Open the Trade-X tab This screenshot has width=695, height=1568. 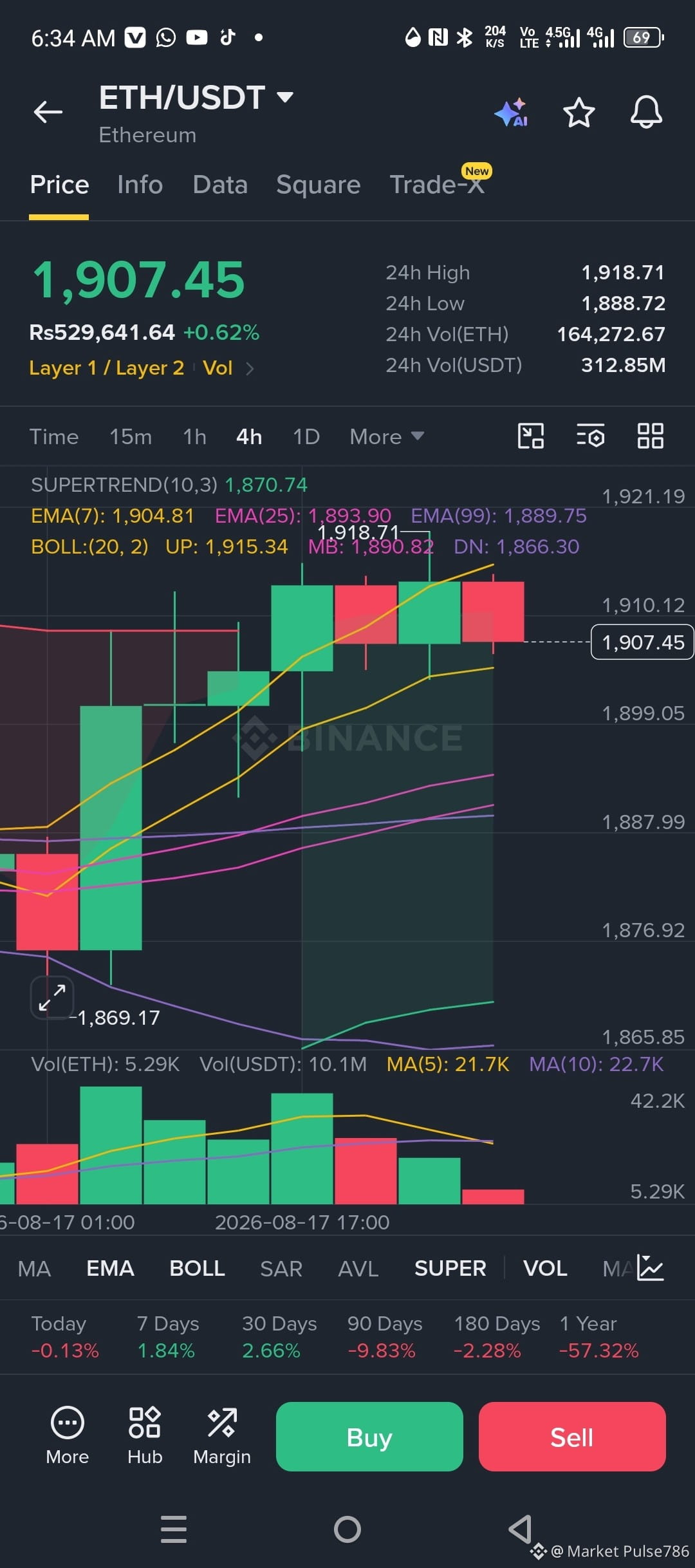tap(437, 185)
